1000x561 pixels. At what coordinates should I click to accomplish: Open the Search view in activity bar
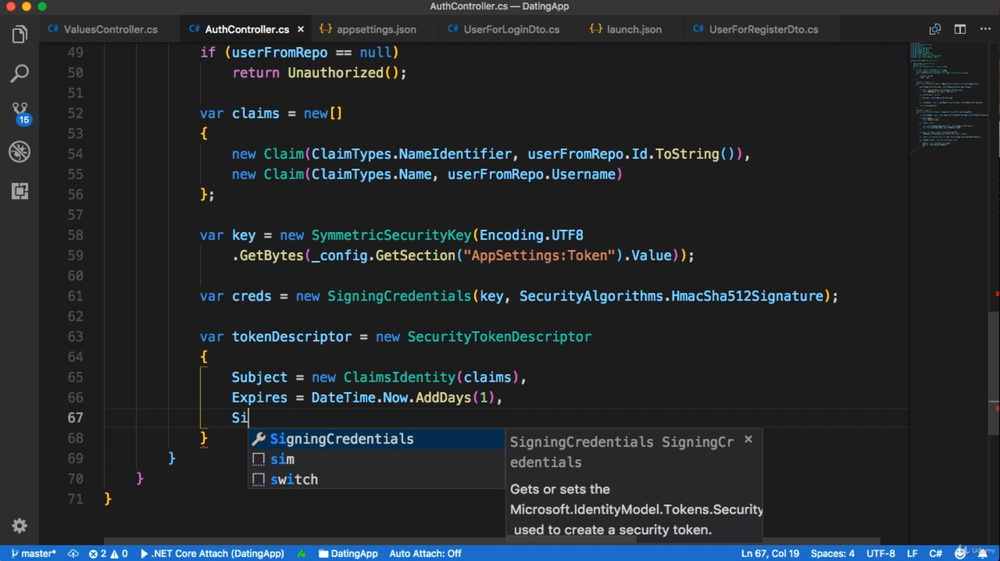pyautogui.click(x=19, y=73)
